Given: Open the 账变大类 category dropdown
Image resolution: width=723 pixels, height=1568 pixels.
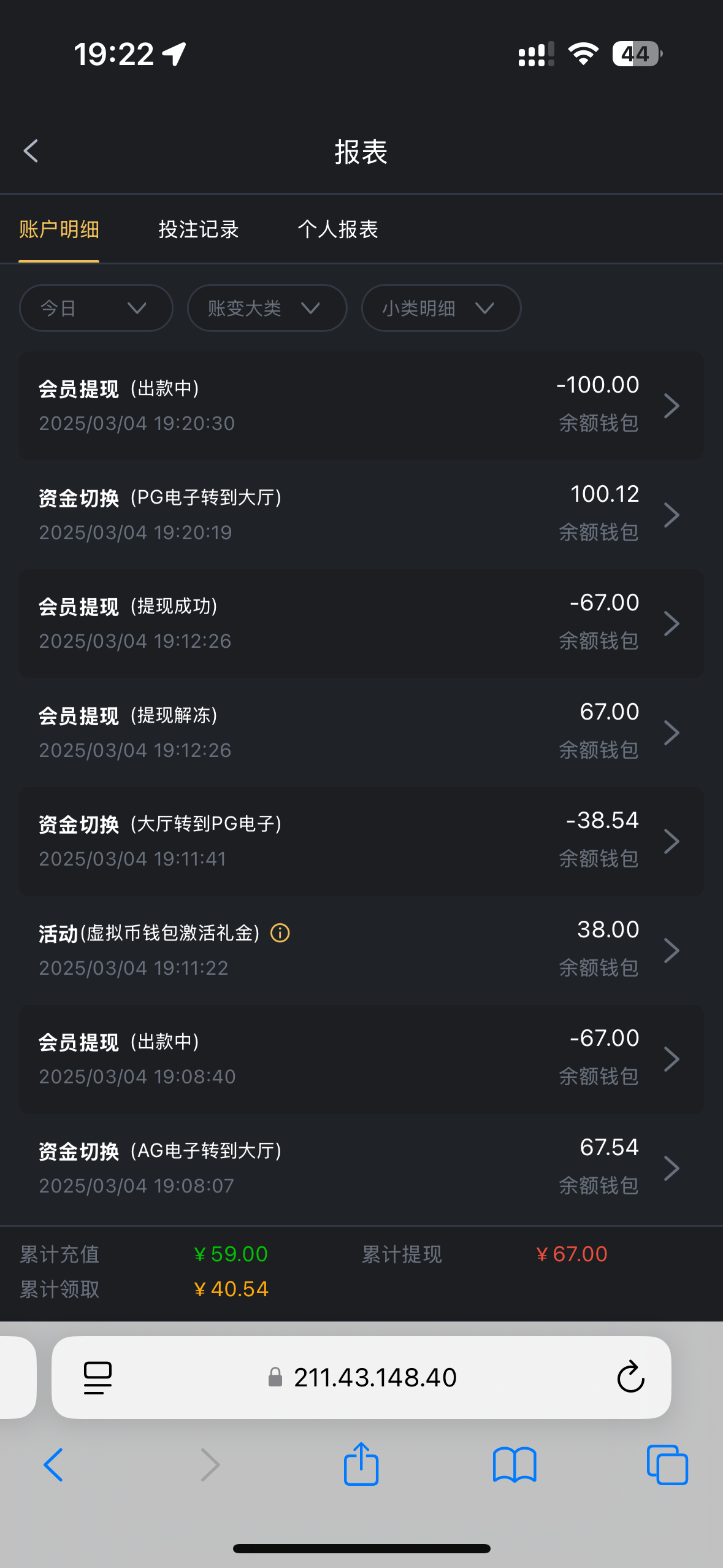Looking at the screenshot, I should [x=267, y=308].
